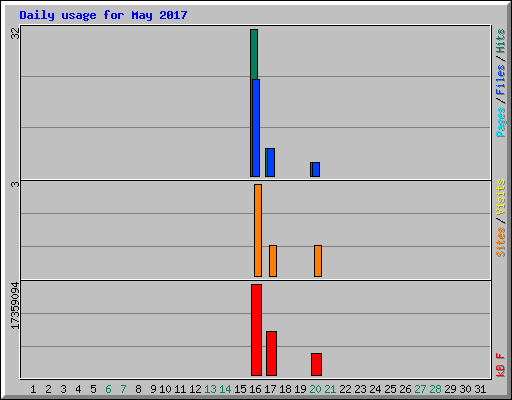Image resolution: width=512 pixels, height=400 pixels.
Task: Click the Pages legend label
Action: coord(500,122)
